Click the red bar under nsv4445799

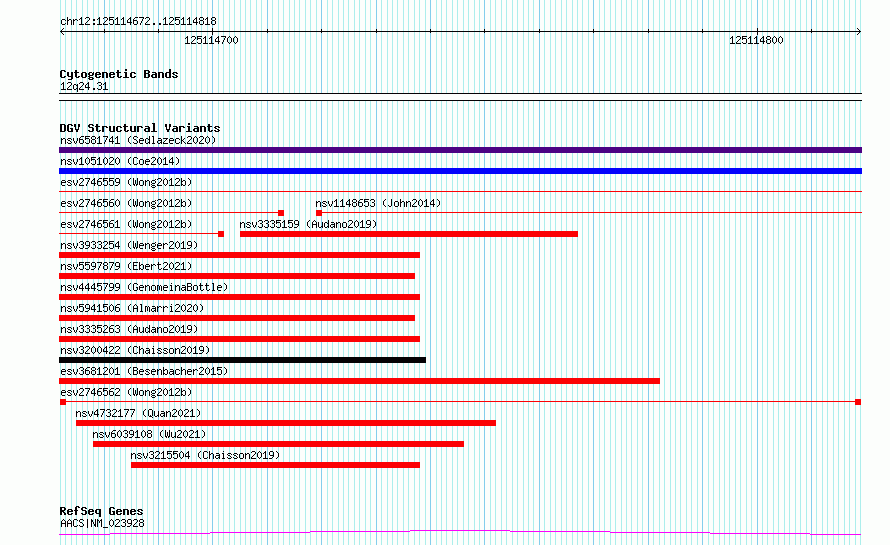[x=240, y=297]
